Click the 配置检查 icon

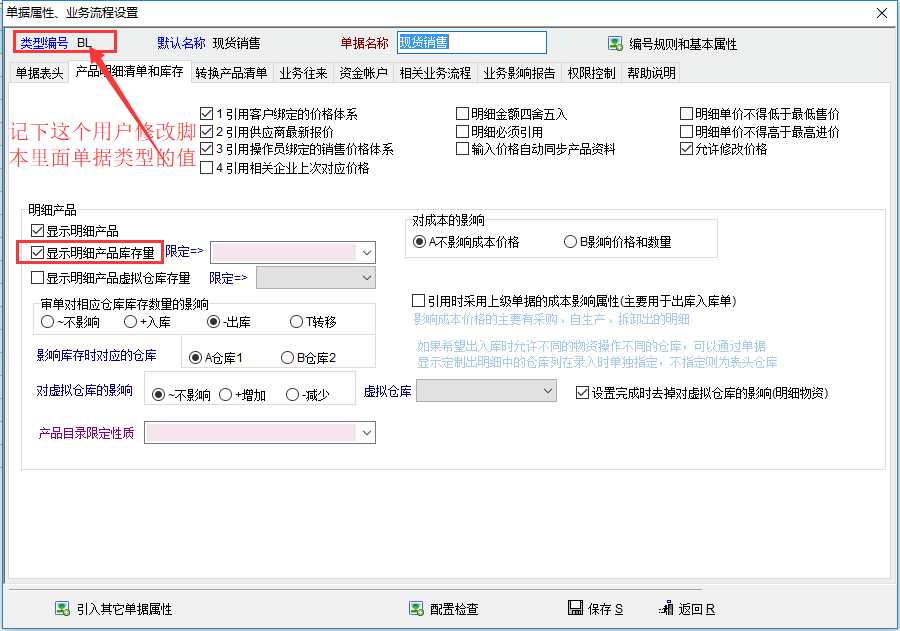coord(415,609)
